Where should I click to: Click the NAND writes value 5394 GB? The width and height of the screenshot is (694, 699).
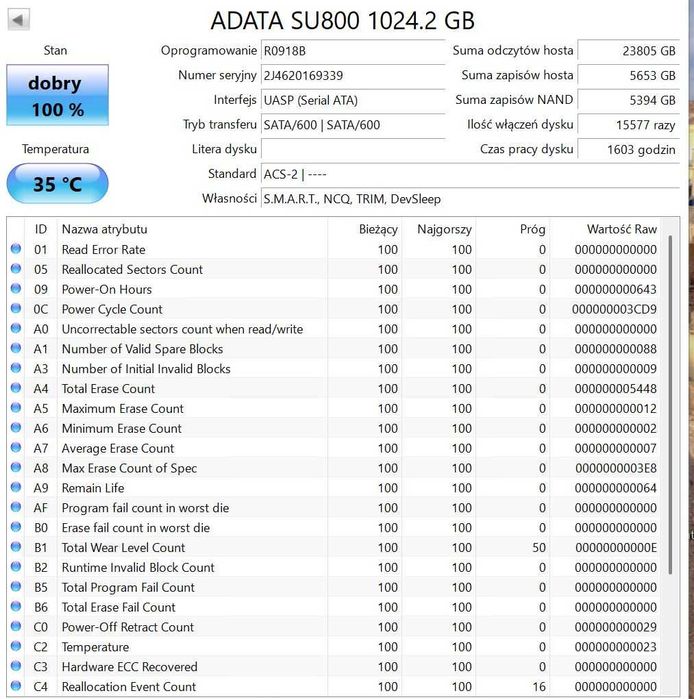click(x=628, y=100)
